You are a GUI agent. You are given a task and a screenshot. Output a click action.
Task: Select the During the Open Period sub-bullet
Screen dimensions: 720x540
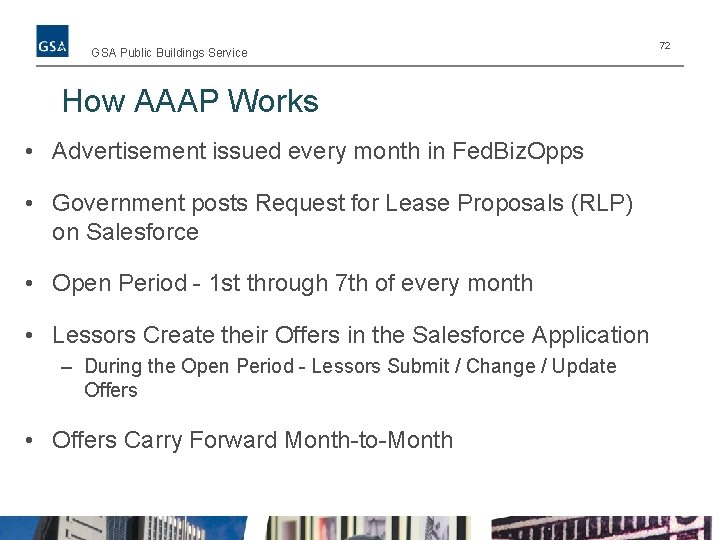[x=350, y=378]
